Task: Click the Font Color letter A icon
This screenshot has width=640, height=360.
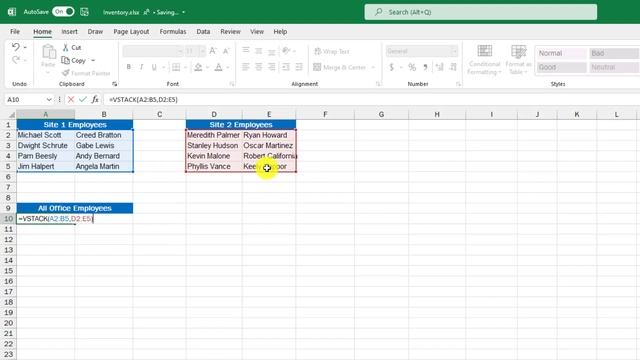Action: pyautogui.click(x=219, y=67)
